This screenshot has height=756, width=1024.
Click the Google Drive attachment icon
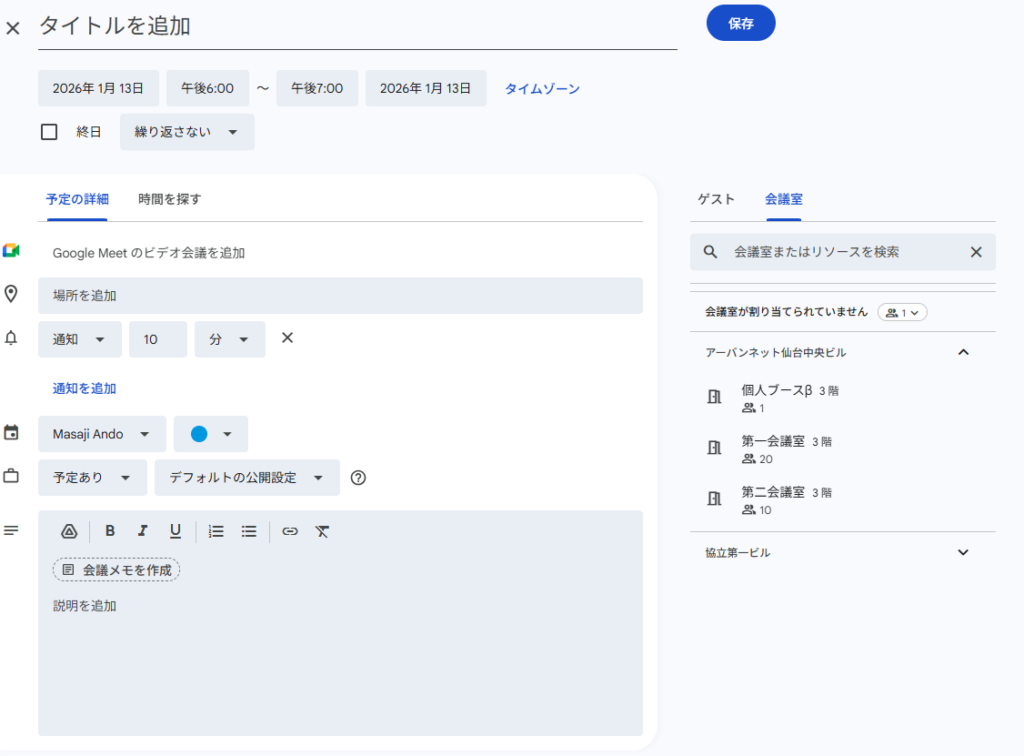pyautogui.click(x=69, y=532)
